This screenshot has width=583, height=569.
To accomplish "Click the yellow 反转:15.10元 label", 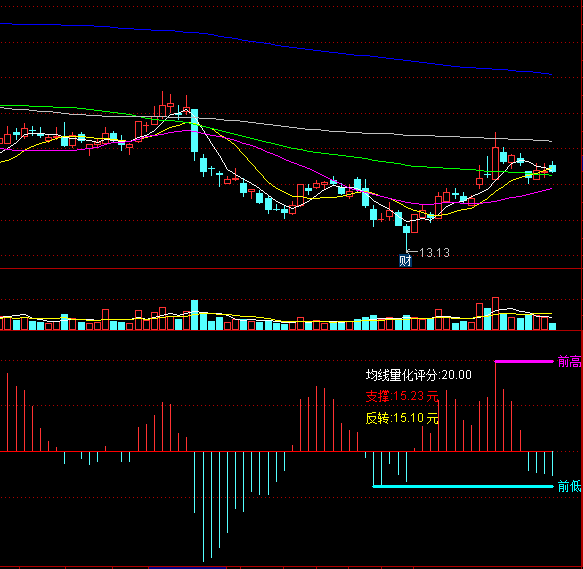I will pos(402,418).
